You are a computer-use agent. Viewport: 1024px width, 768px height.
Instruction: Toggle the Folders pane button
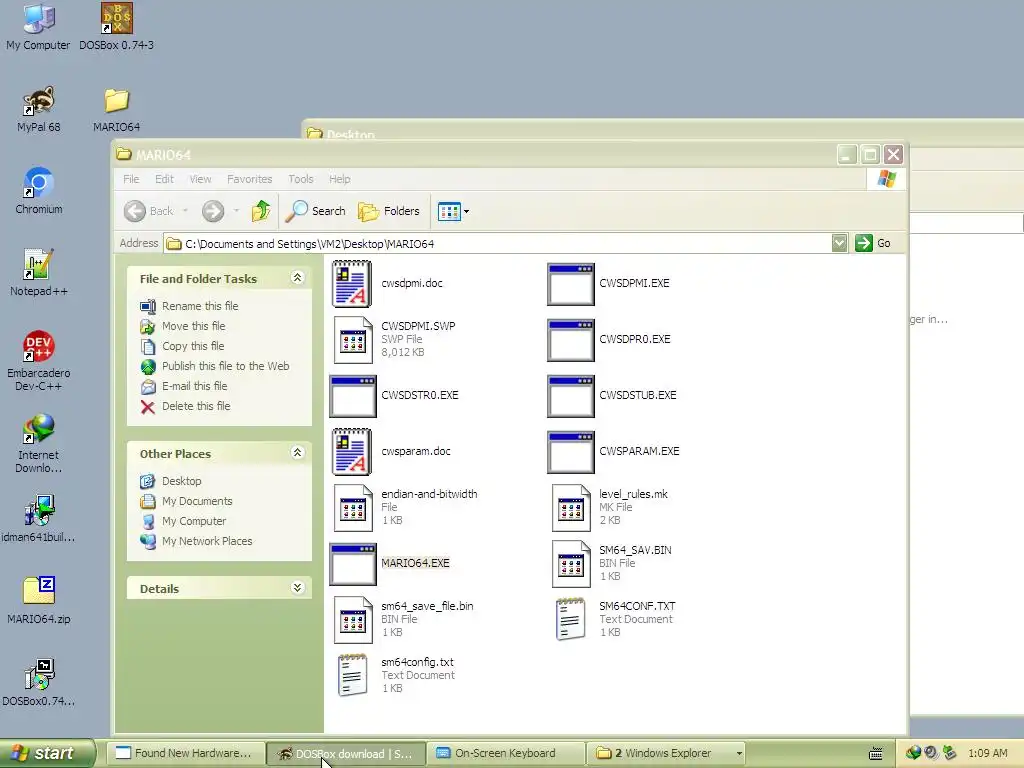coord(389,211)
